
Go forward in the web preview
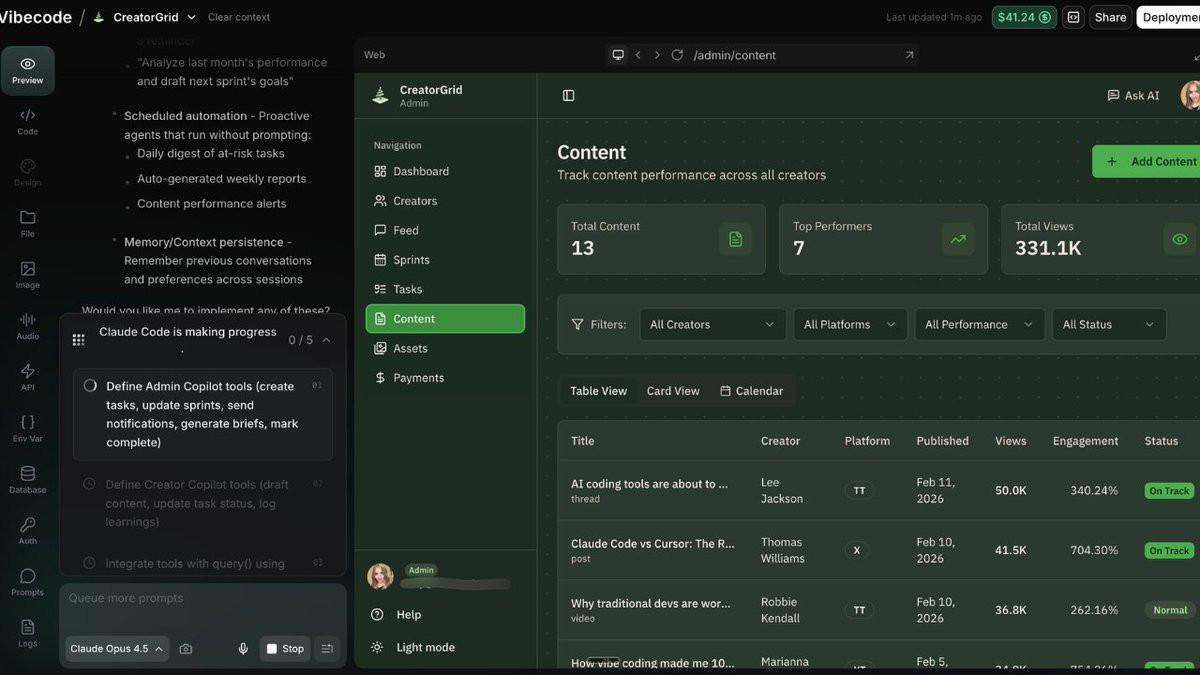pyautogui.click(x=657, y=55)
